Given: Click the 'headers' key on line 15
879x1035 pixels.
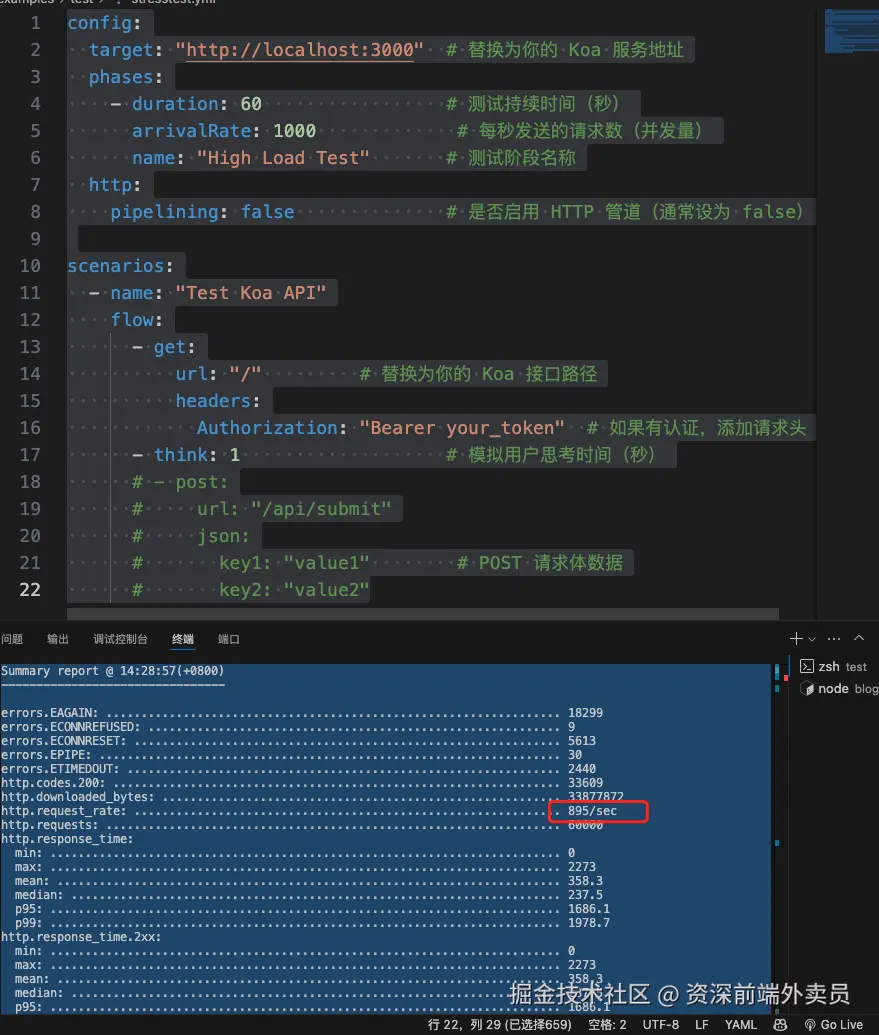Looking at the screenshot, I should coord(212,401).
